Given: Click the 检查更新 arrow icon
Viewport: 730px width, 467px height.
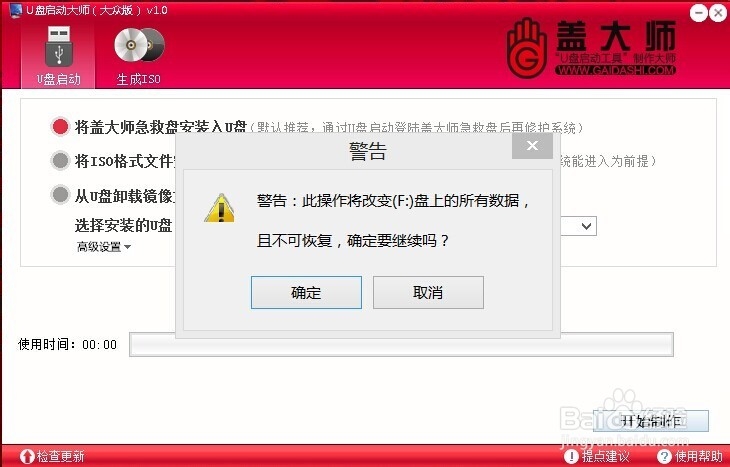Looking at the screenshot, I should coord(27,456).
